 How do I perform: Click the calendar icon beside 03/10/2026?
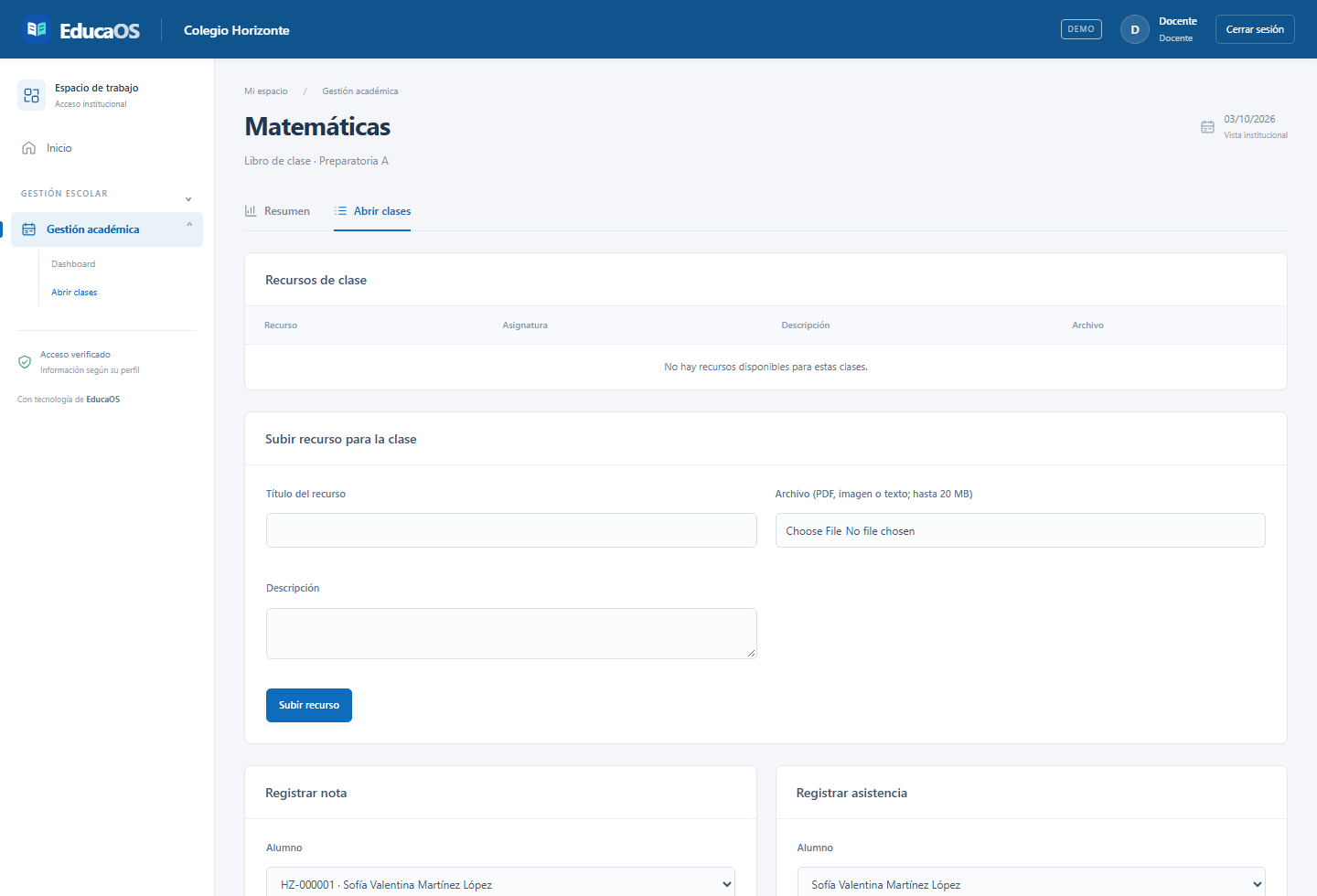(1207, 127)
